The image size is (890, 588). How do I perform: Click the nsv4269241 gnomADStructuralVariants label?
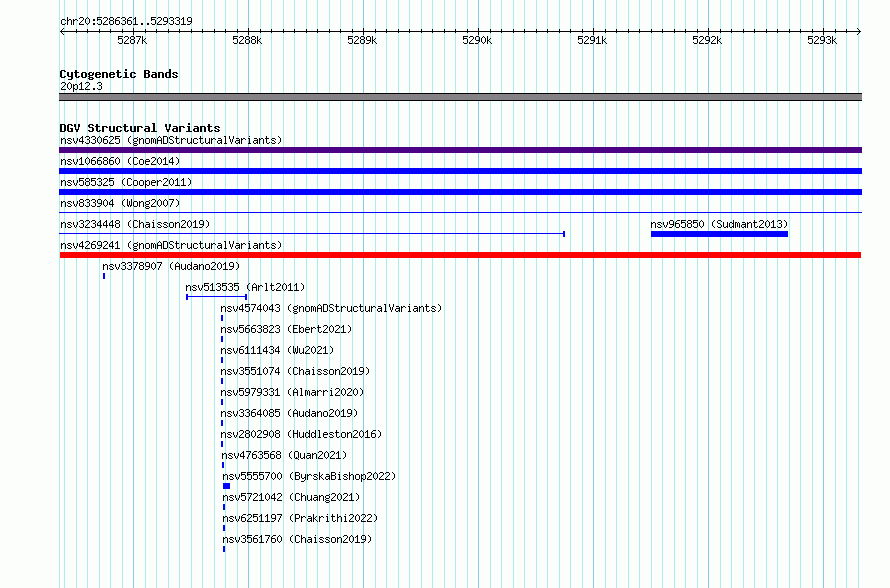171,245
